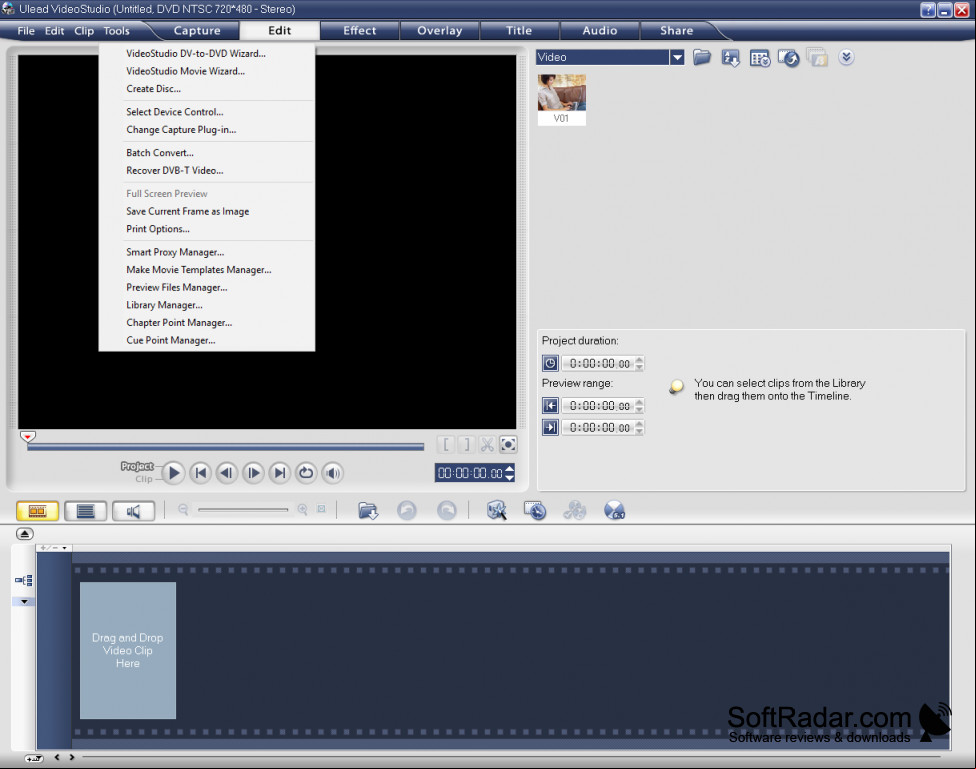The height and width of the screenshot is (769, 976).
Task: Select the V01 video thumbnail
Action: [x=561, y=100]
